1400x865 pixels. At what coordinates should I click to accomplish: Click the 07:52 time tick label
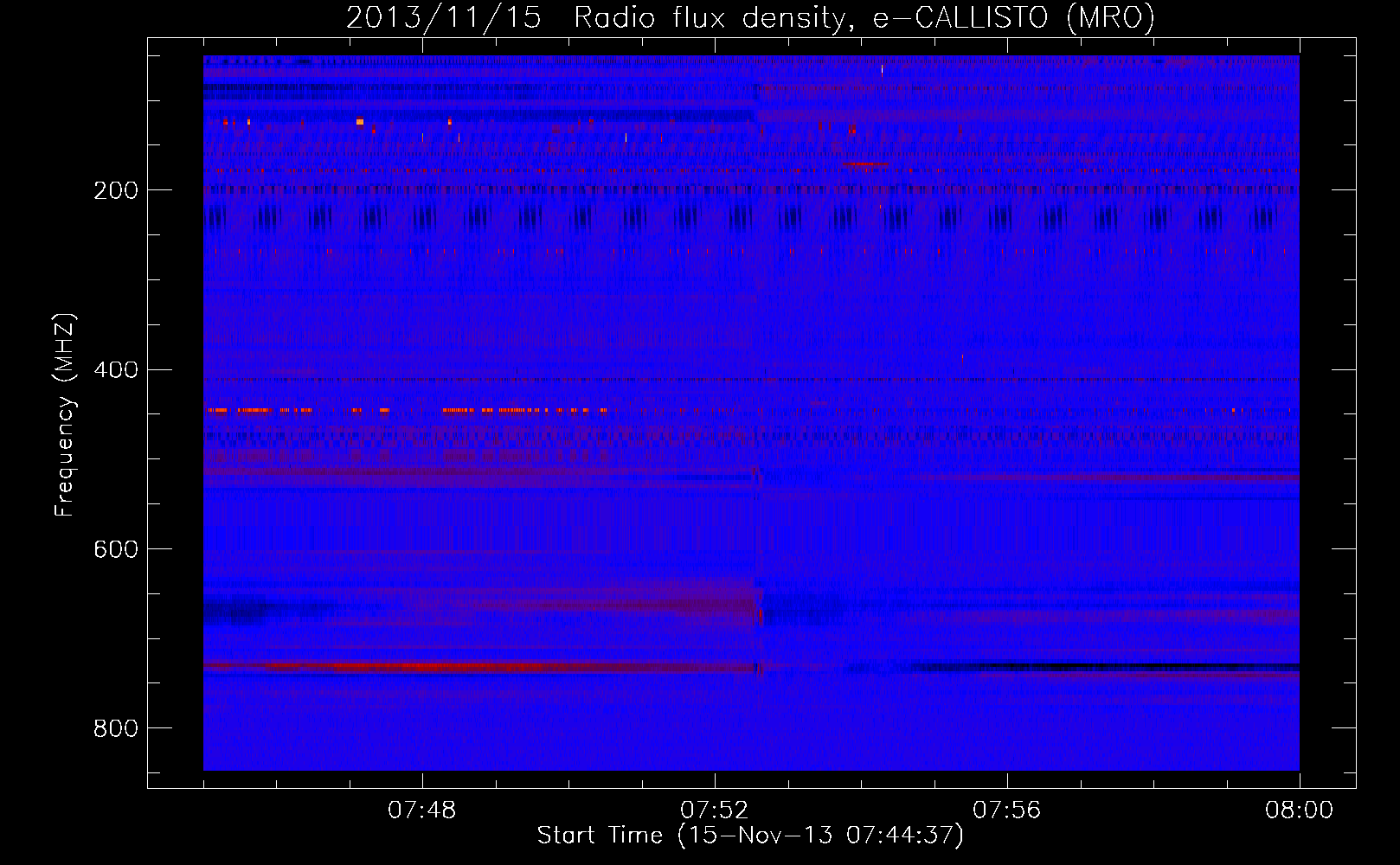click(715, 811)
